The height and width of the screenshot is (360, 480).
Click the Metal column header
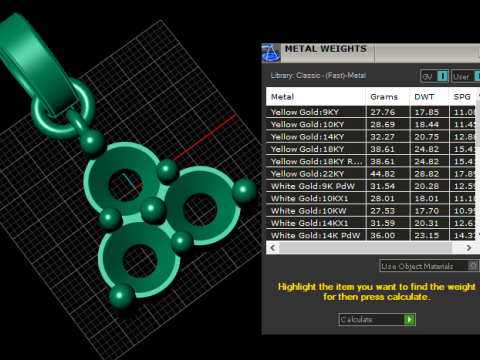point(316,97)
